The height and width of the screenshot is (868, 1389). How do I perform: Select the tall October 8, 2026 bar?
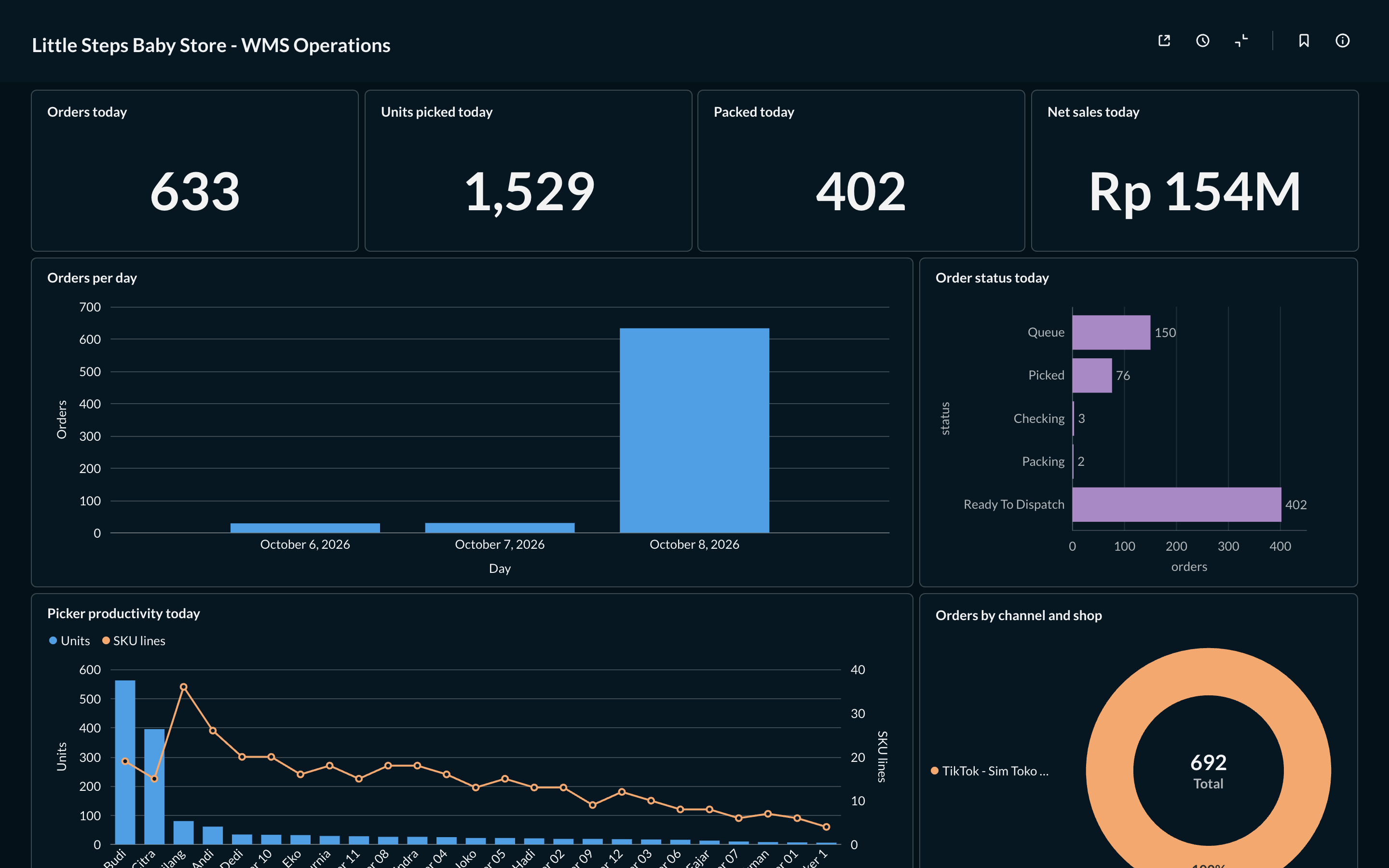pos(694,431)
